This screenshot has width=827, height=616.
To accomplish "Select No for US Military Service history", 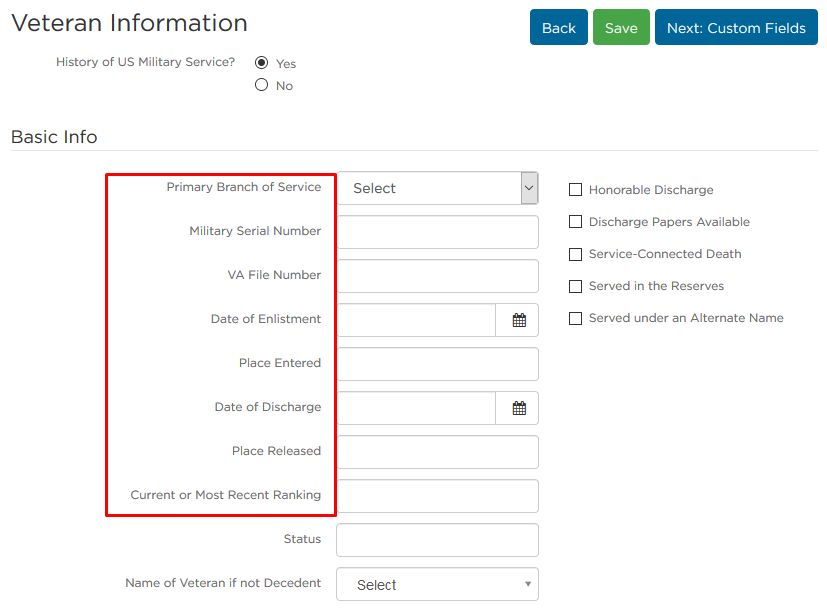I will 262,85.
